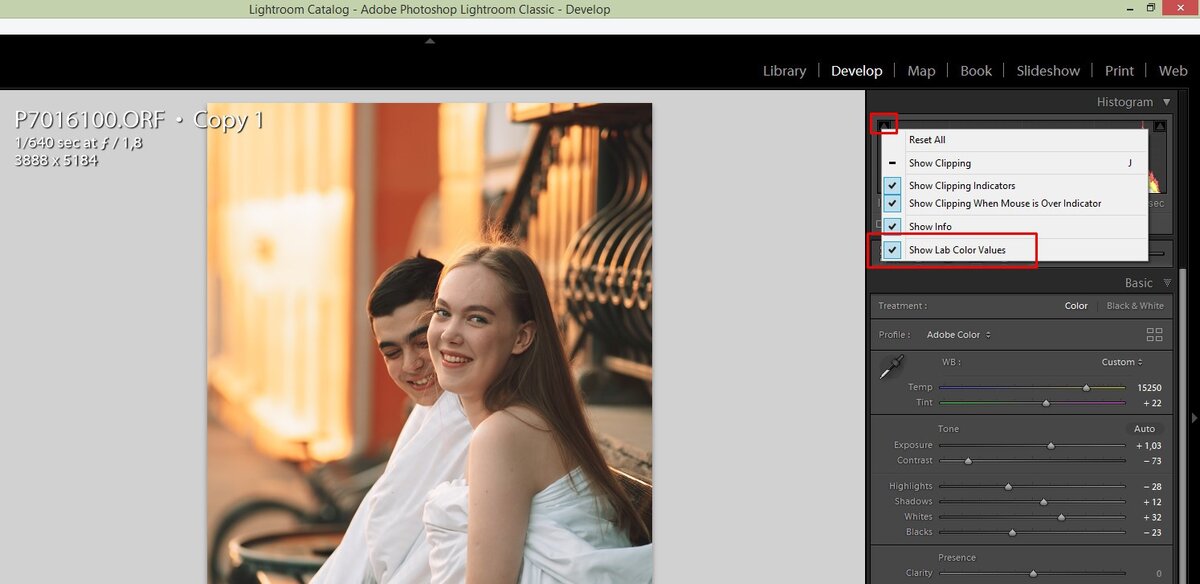Collapse the Basic panel

1166,283
